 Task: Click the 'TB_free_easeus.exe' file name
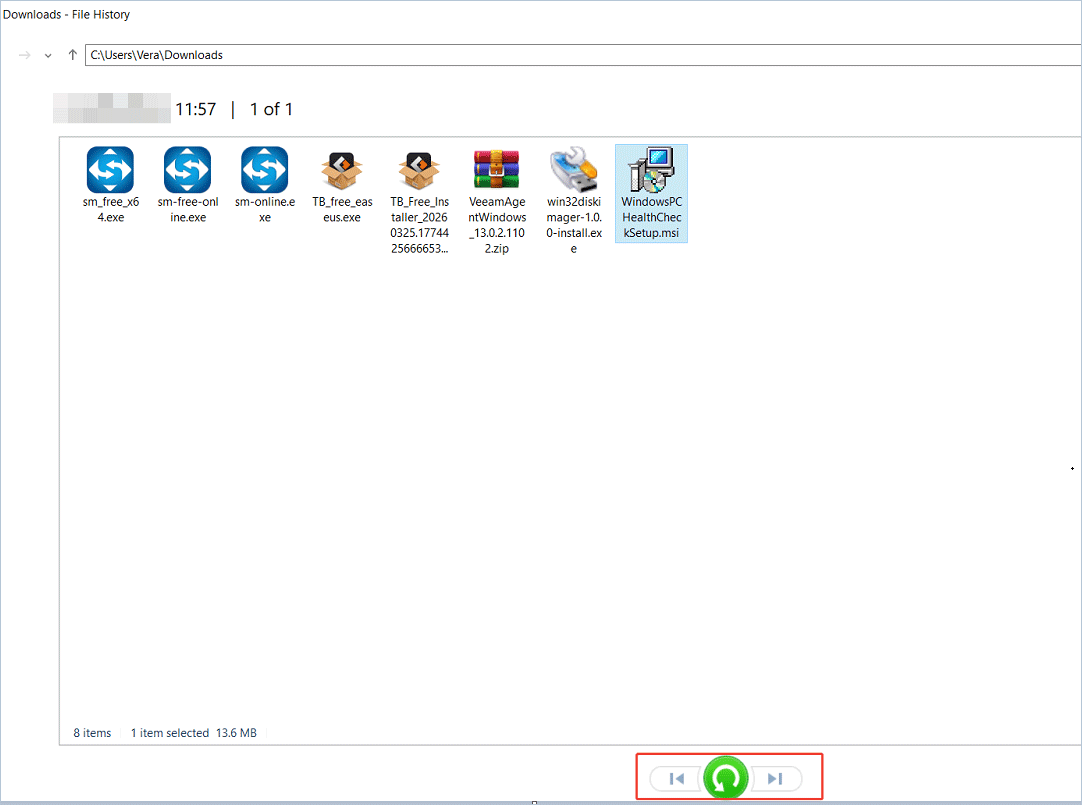pos(342,210)
